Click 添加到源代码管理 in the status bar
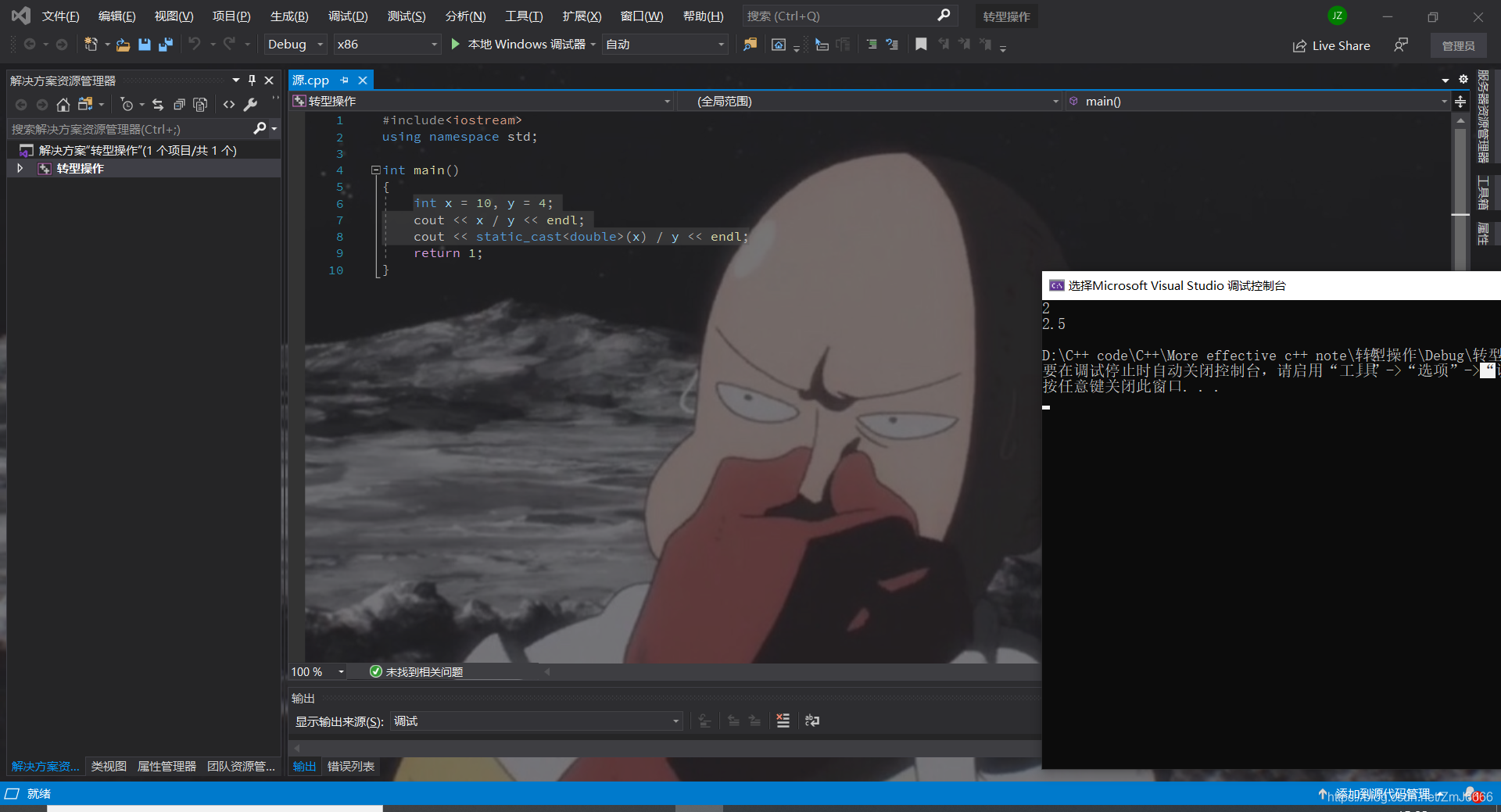 [1381, 794]
